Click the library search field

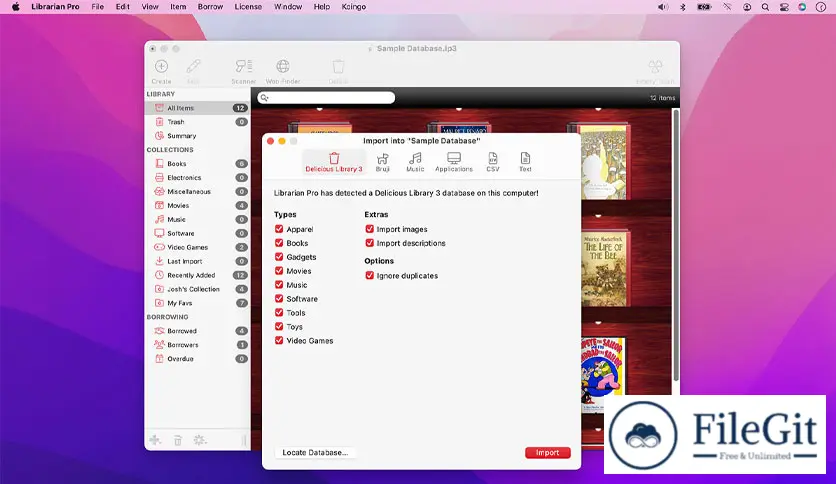(x=326, y=98)
